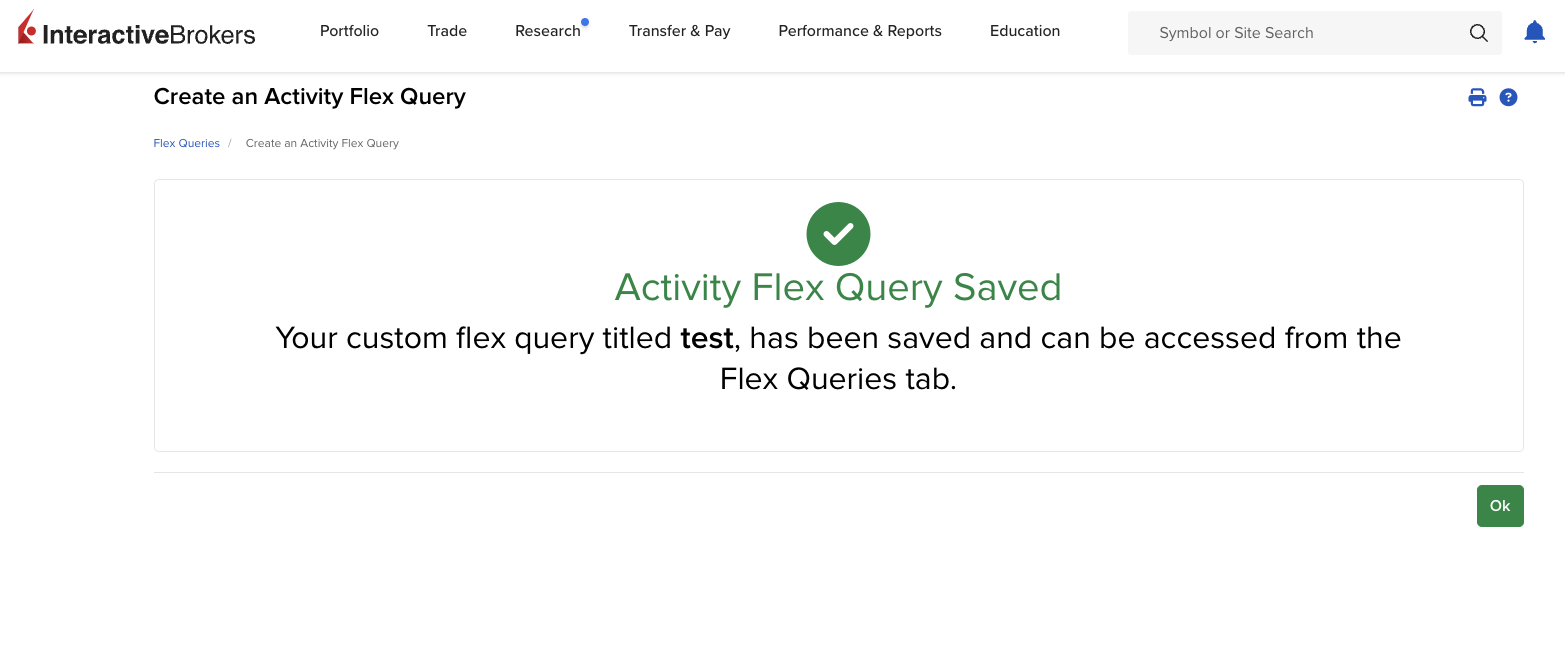
Task: Print the page using the printer icon
Action: click(1477, 97)
